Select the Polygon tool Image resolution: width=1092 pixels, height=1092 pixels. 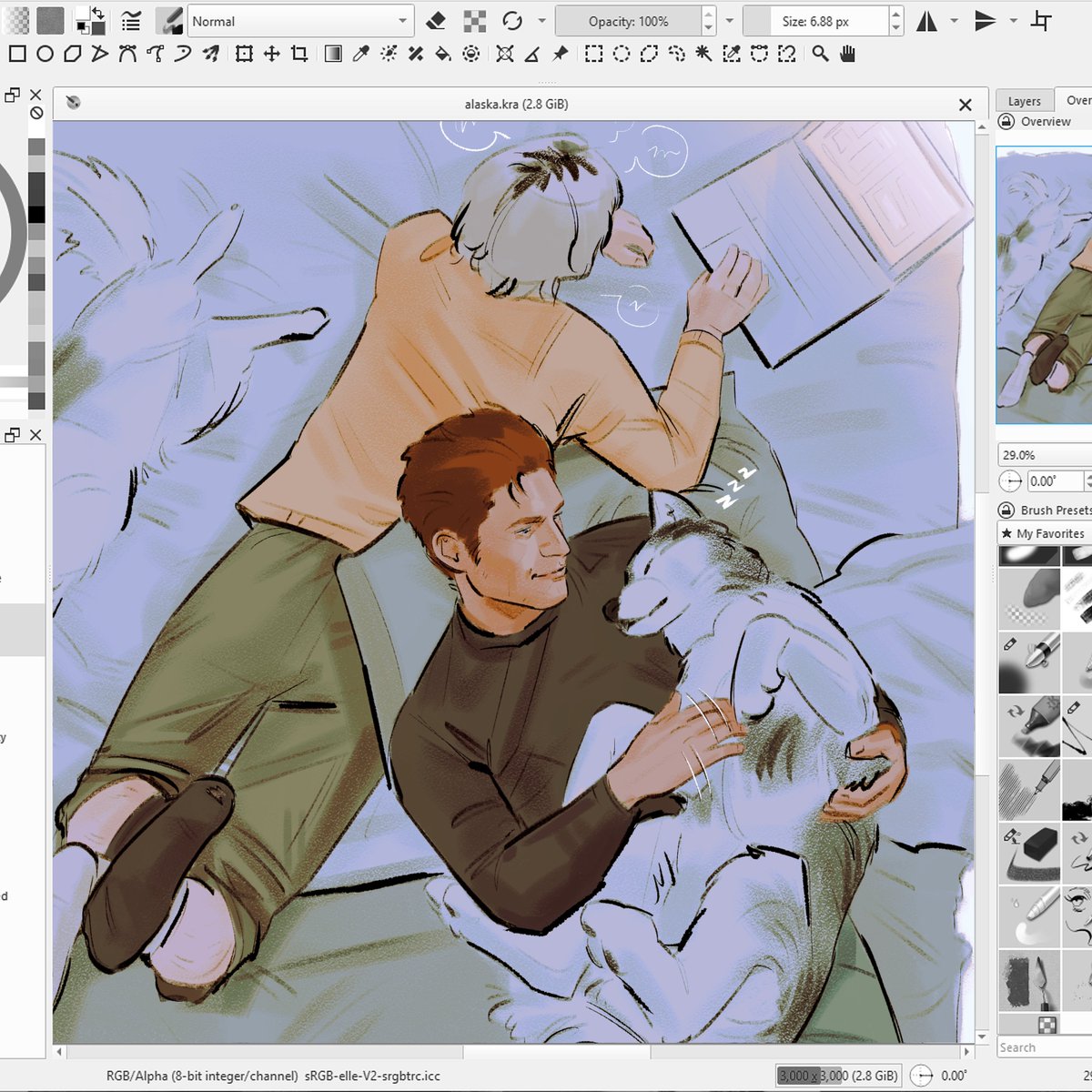(x=73, y=55)
